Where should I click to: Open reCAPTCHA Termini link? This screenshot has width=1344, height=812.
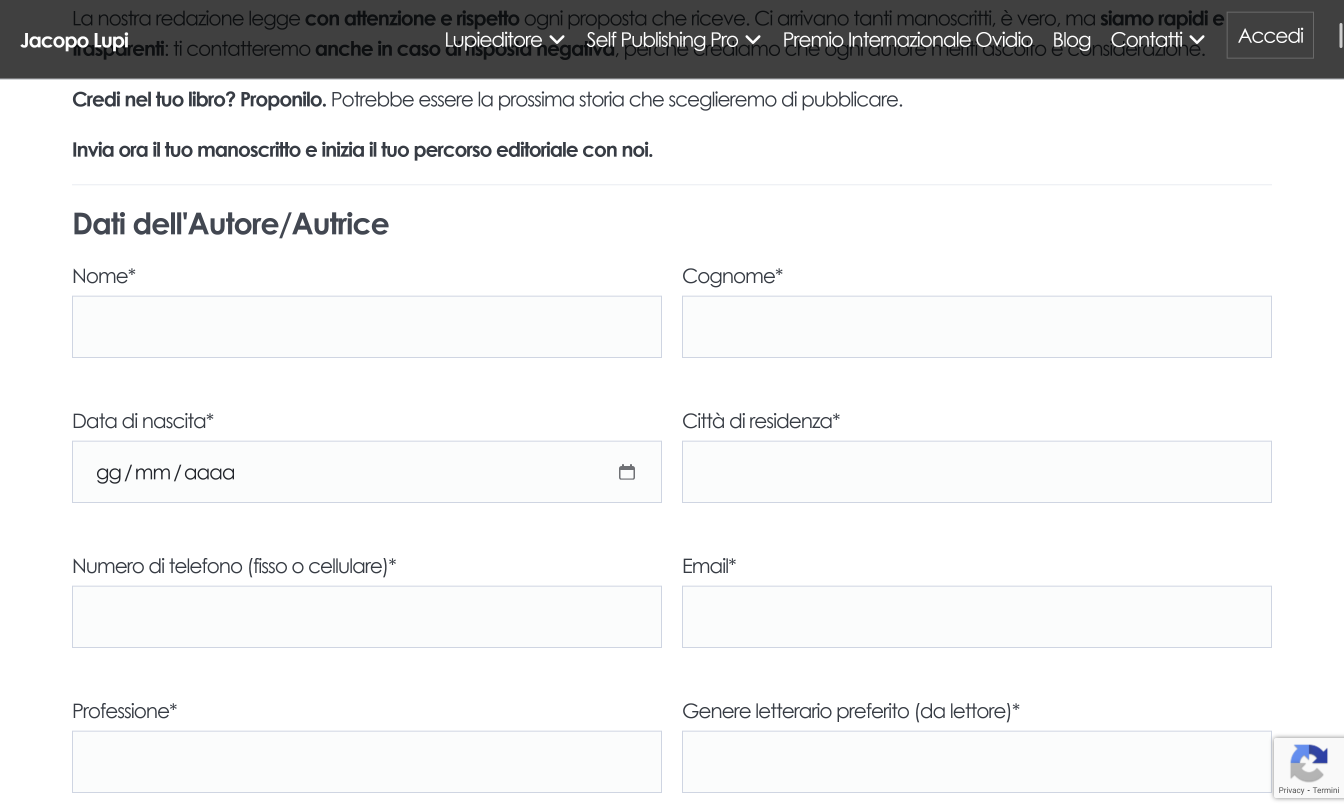[1326, 791]
